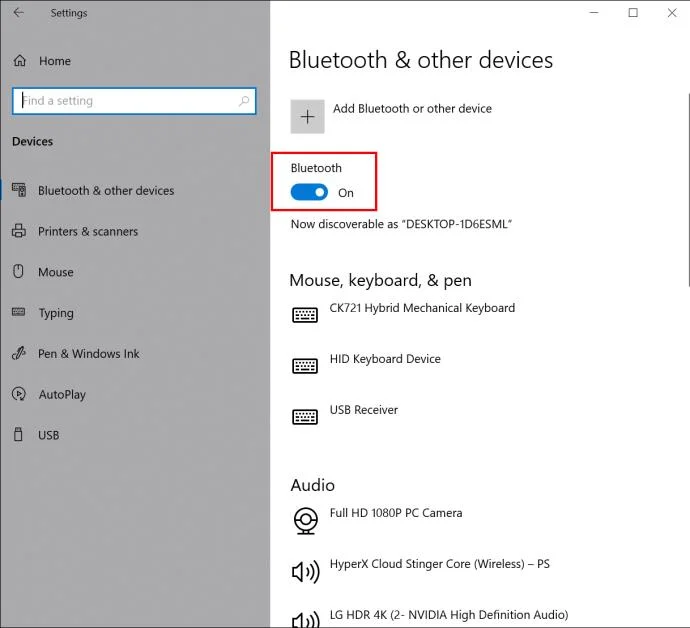The height and width of the screenshot is (628, 690).
Task: Click the AutoPlay icon in sidebar
Action: [18, 394]
